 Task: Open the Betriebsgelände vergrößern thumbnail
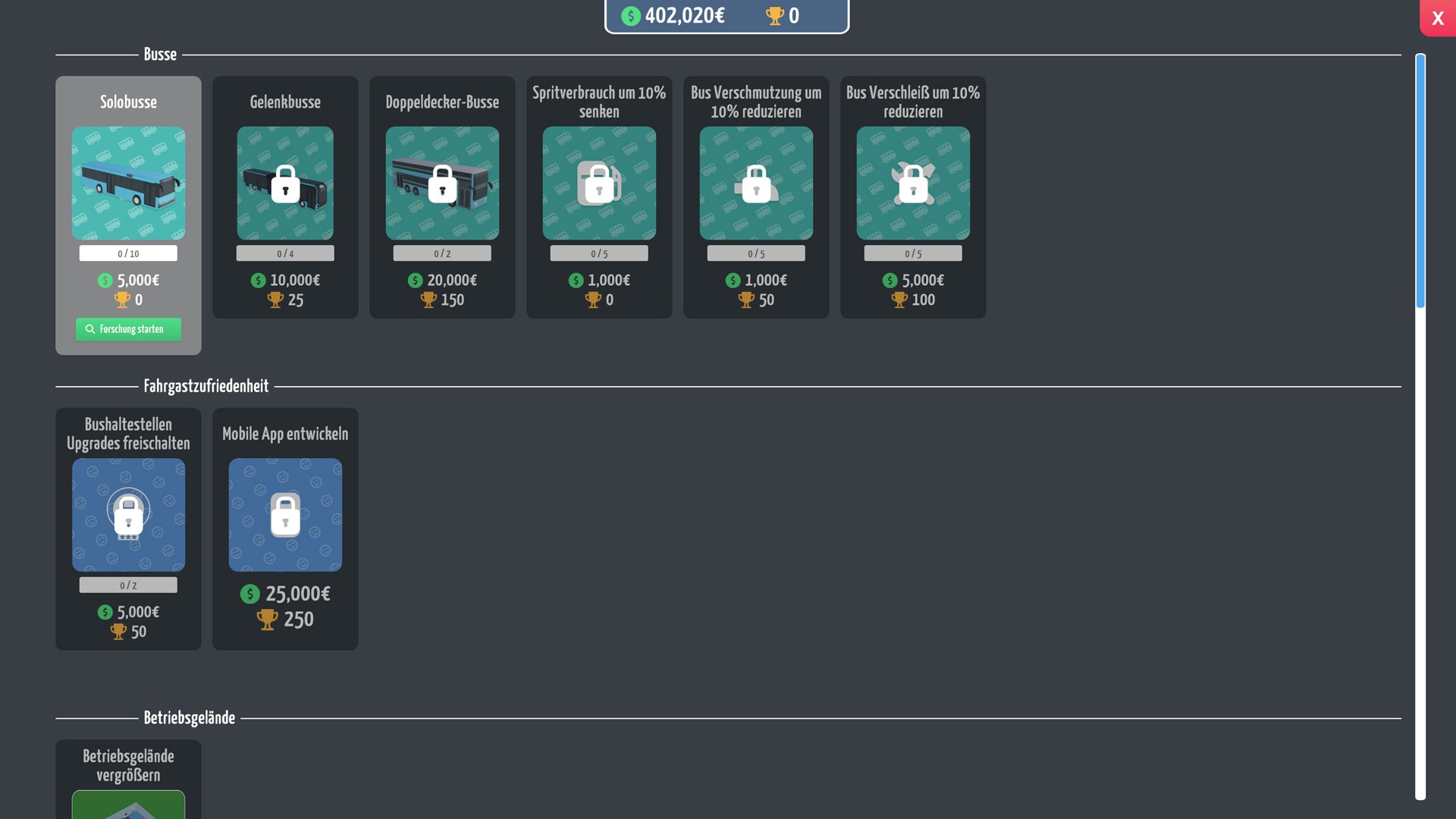[x=128, y=804]
